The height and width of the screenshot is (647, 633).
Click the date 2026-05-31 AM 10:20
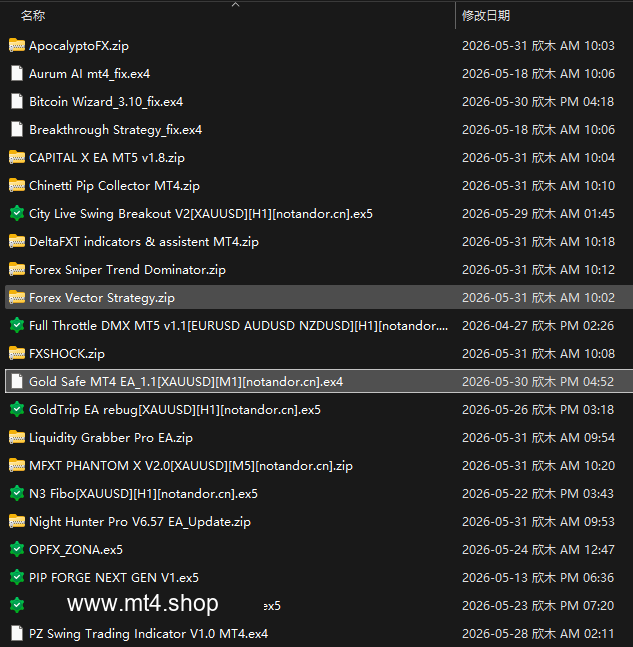point(538,465)
